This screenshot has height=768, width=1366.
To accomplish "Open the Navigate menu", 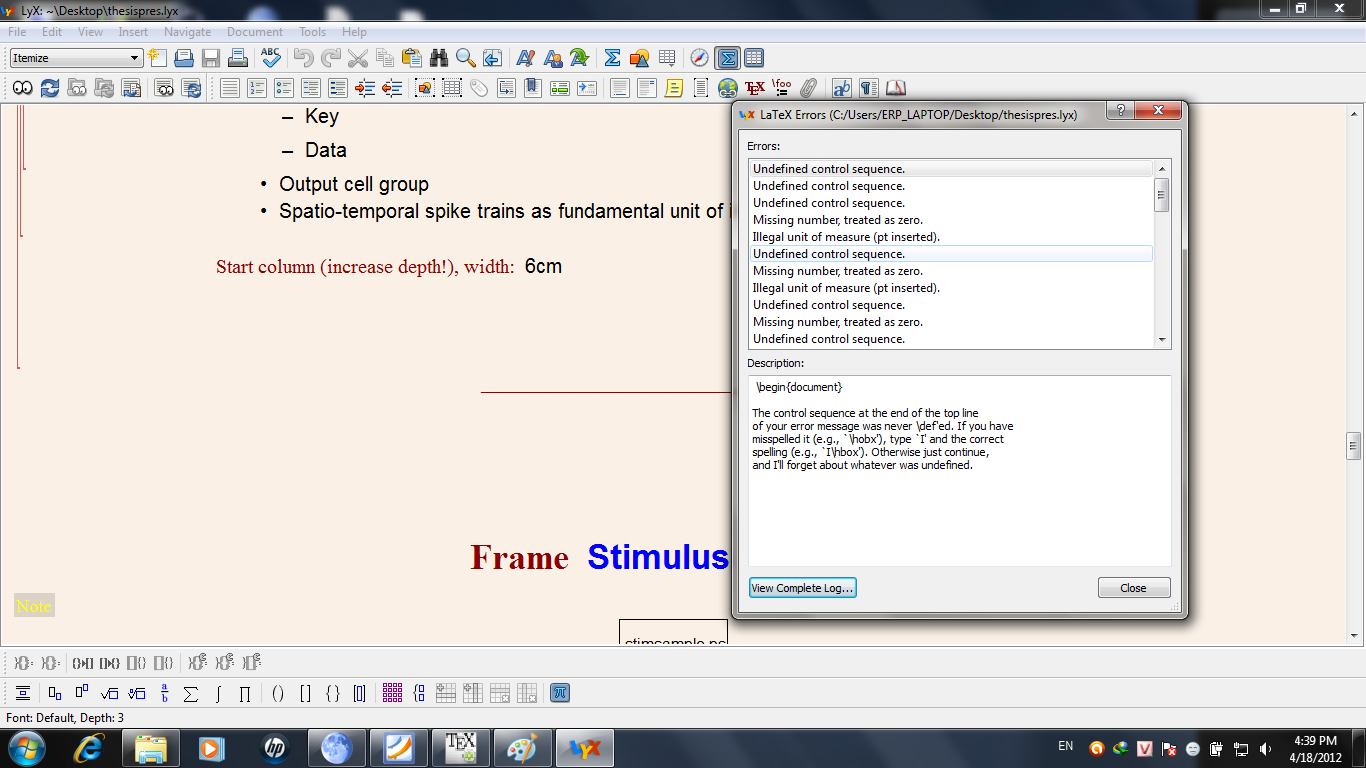I will (x=188, y=32).
